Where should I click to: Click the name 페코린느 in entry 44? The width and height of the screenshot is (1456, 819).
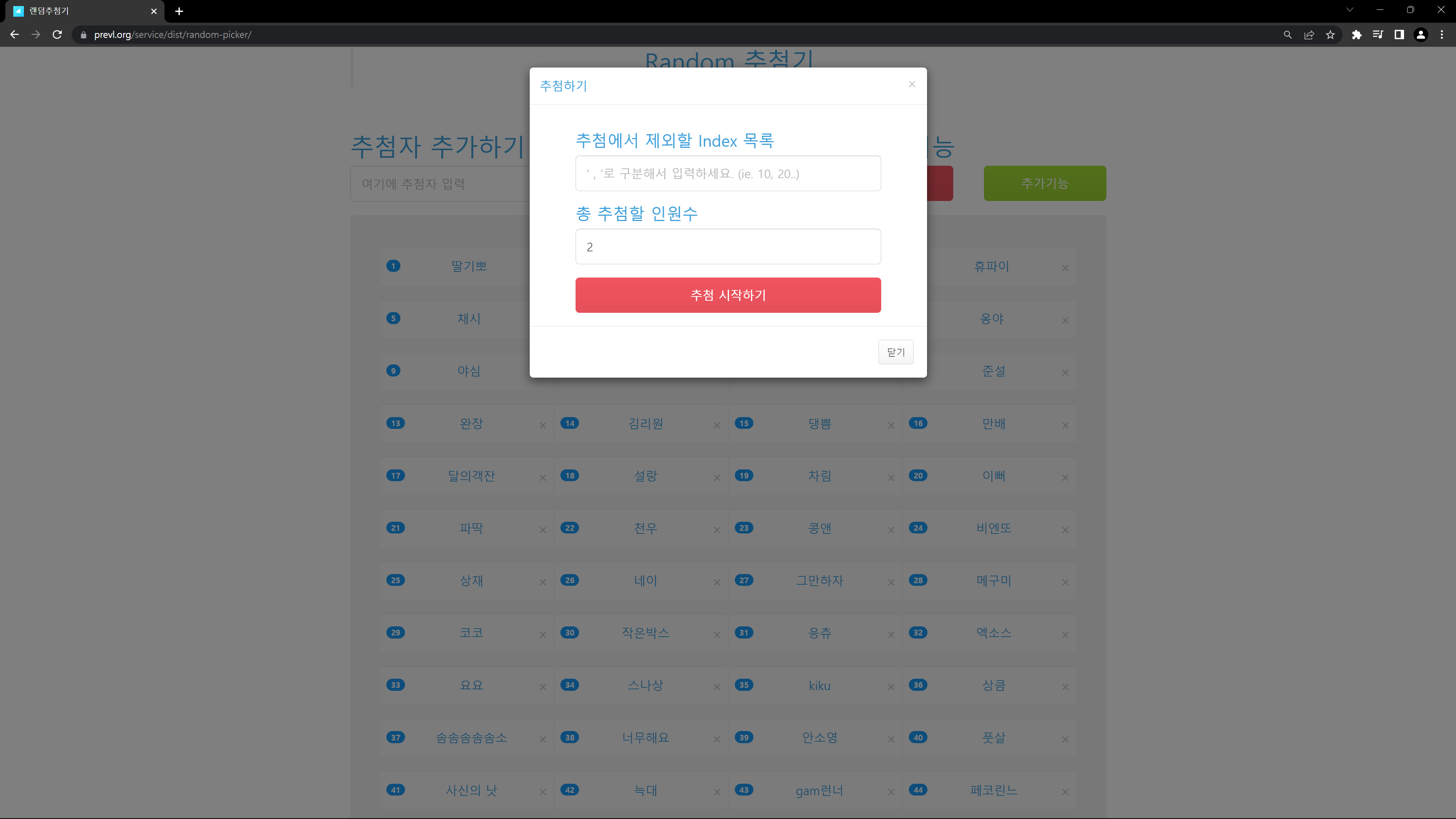click(994, 790)
